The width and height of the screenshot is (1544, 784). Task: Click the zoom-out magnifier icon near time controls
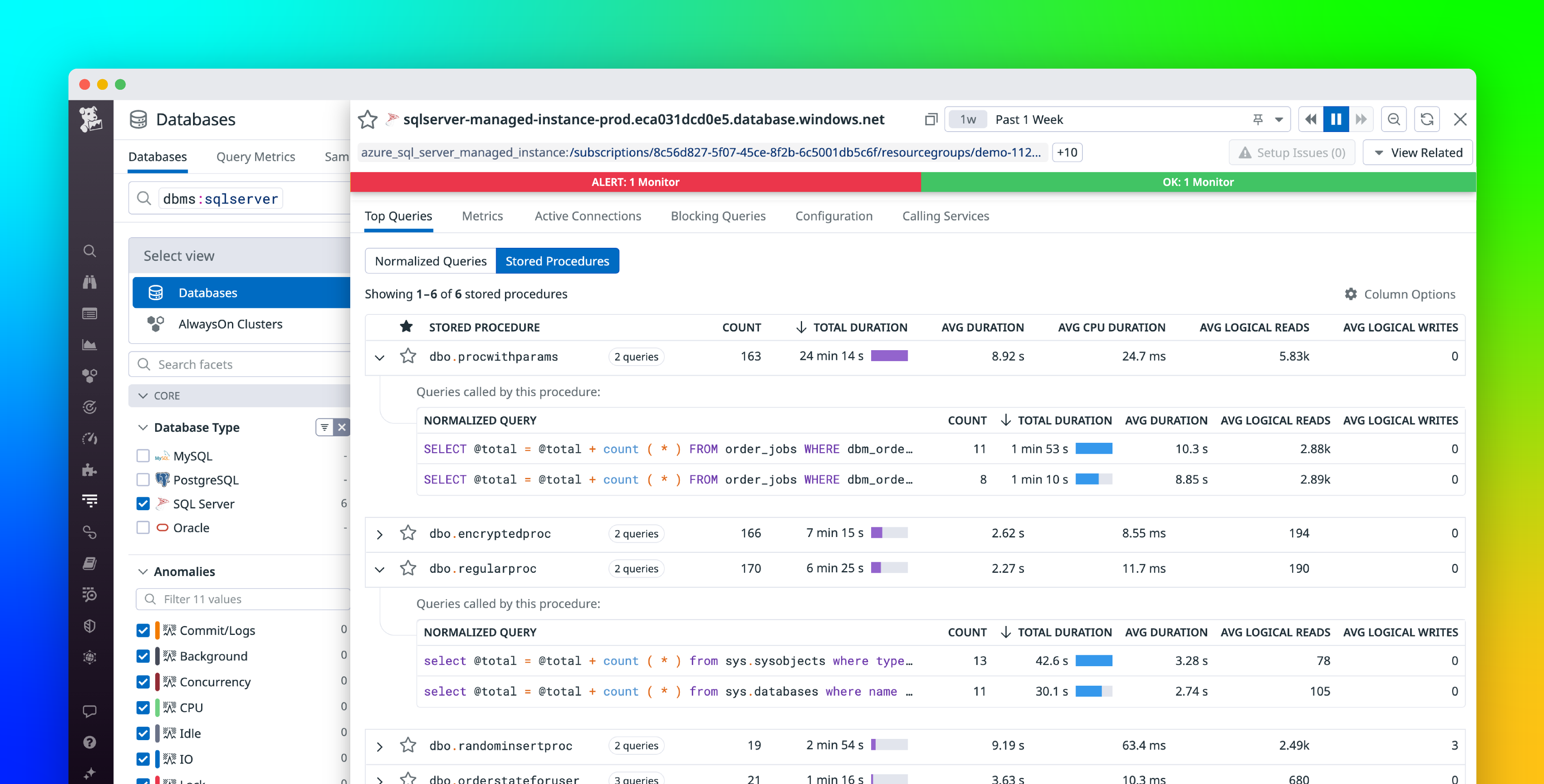click(x=1394, y=119)
